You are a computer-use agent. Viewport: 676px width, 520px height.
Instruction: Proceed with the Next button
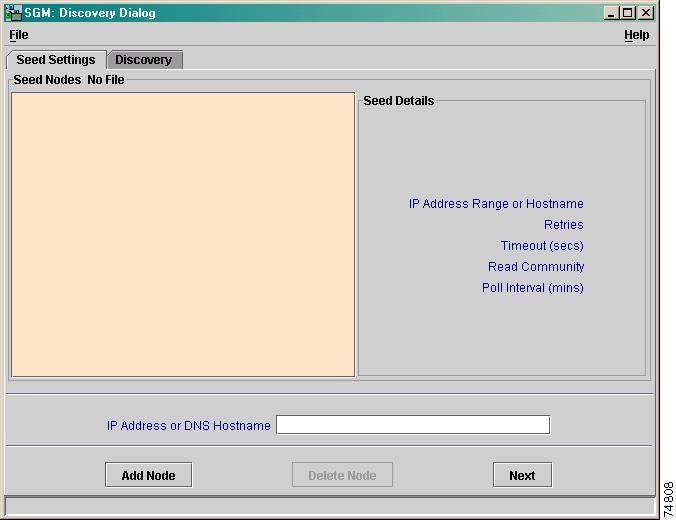pyautogui.click(x=523, y=475)
